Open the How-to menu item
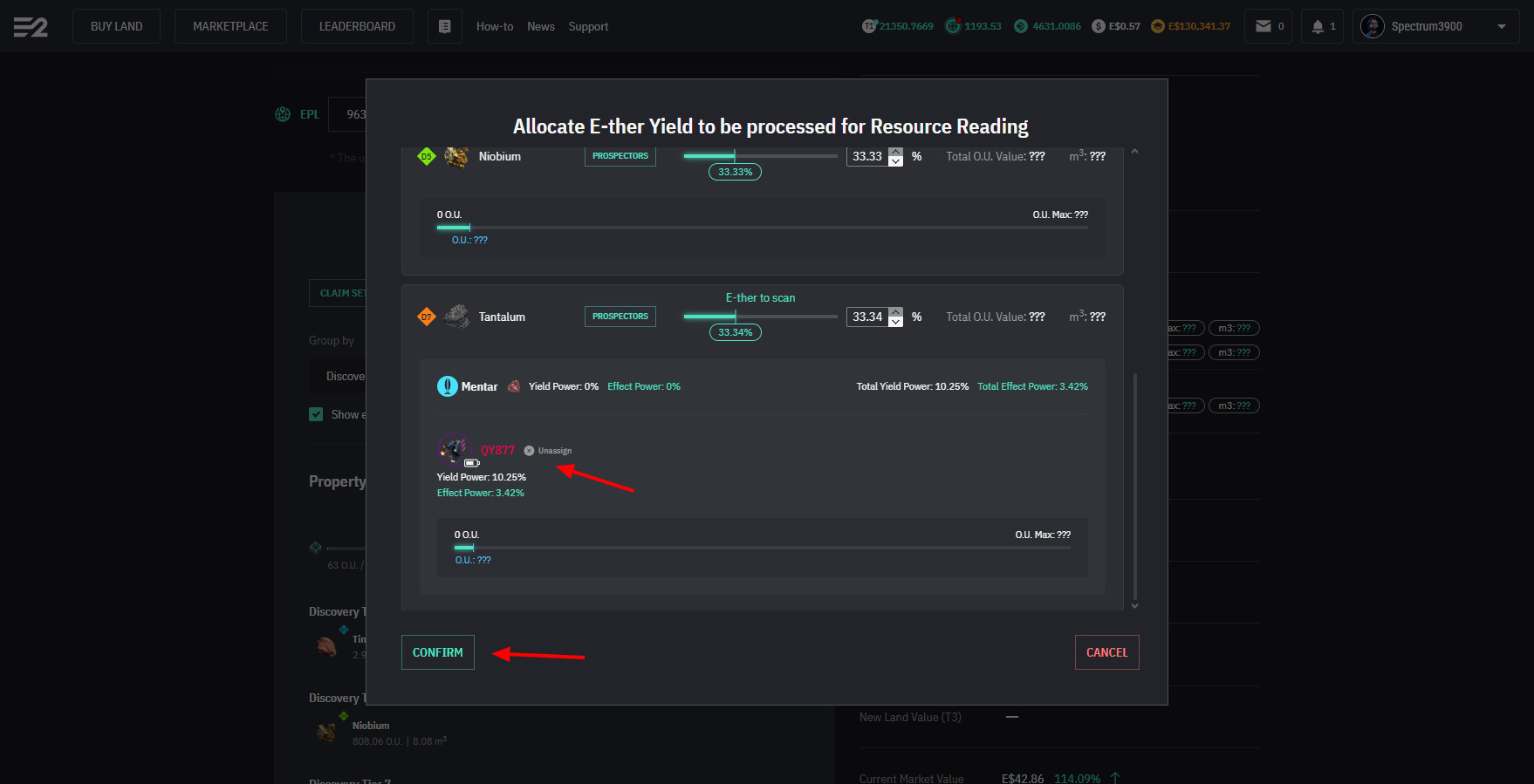Screen dimensions: 1534x784 pyautogui.click(x=495, y=26)
